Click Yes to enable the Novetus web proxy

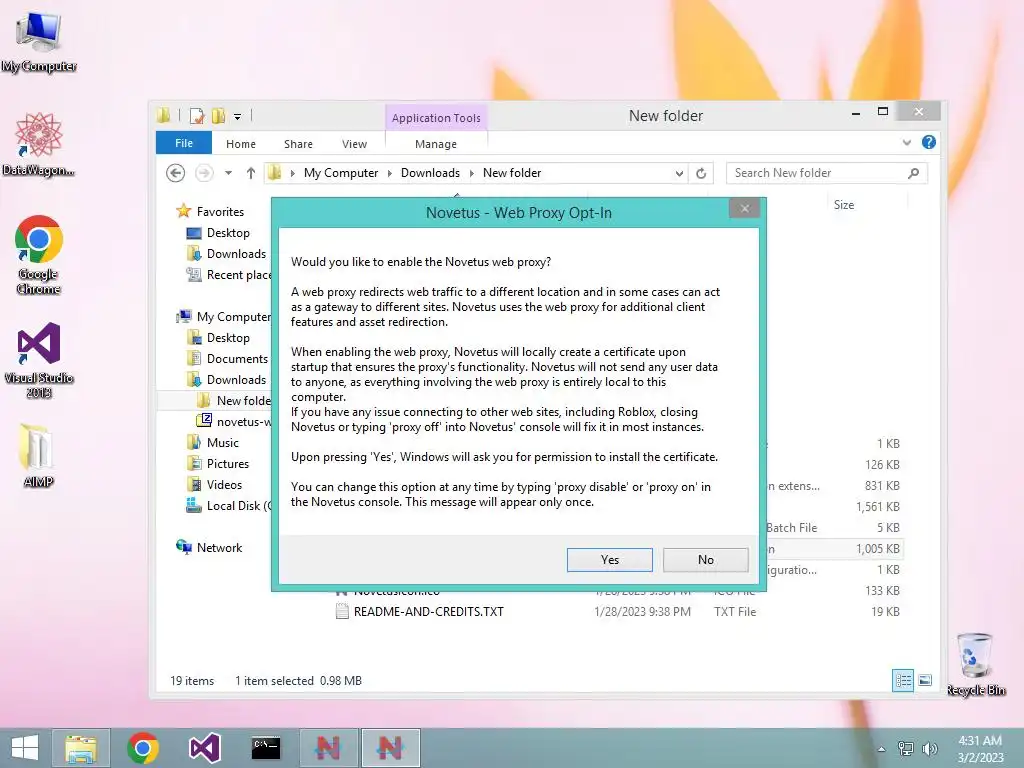(609, 560)
